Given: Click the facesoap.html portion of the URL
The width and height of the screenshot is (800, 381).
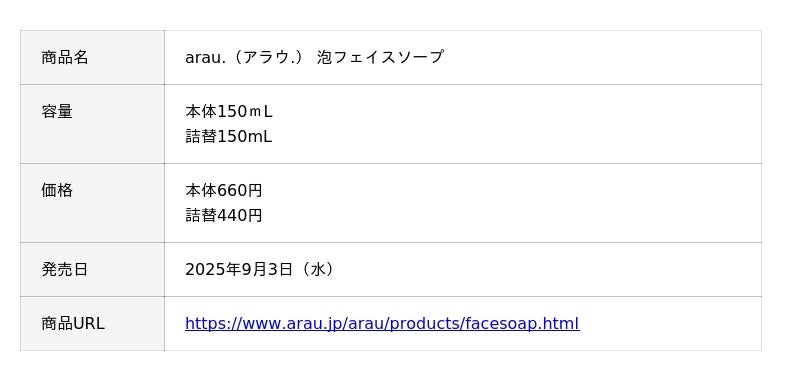Looking at the screenshot, I should (523, 323).
